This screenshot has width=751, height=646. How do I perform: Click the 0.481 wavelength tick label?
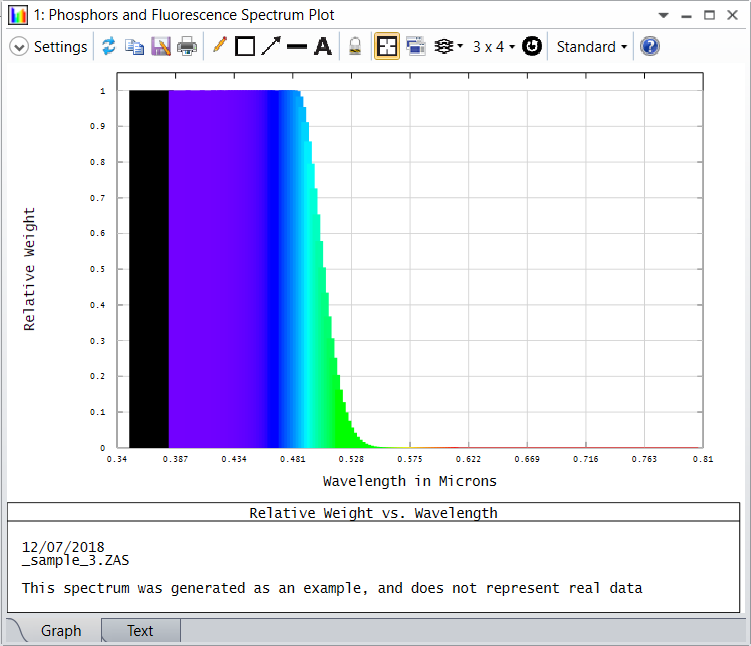click(293, 459)
